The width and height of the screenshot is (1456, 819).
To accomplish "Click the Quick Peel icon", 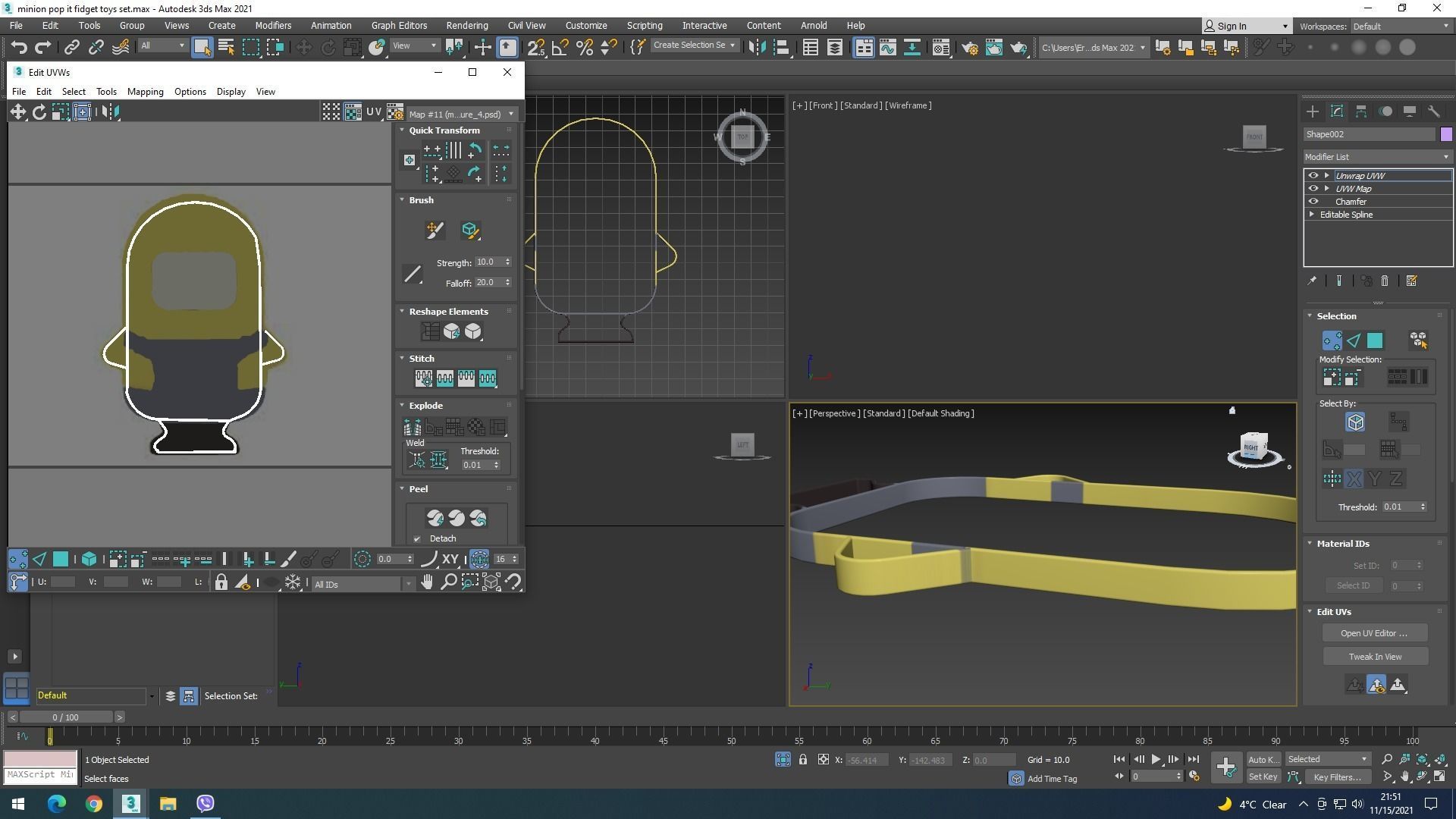I will point(435,518).
